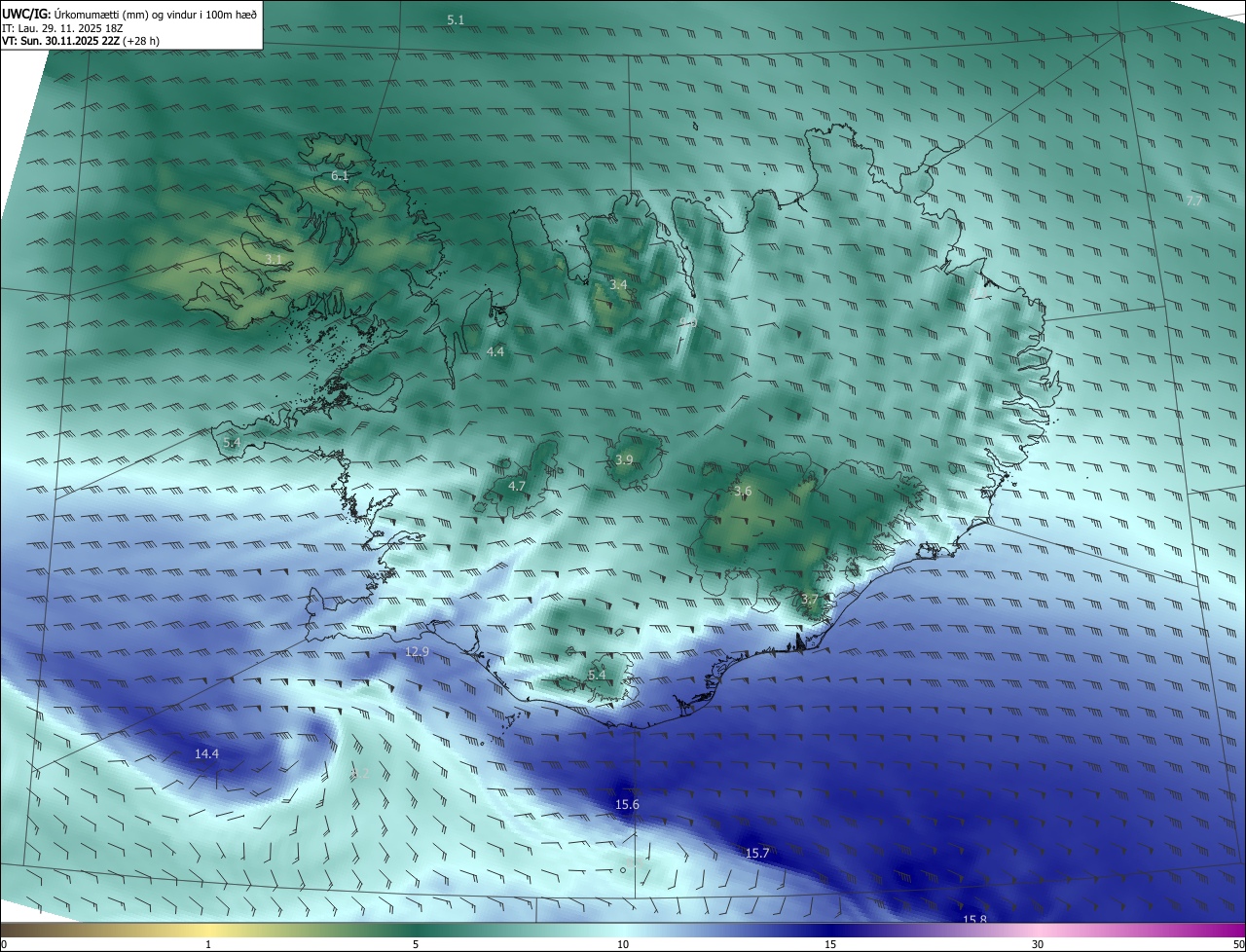Click the 15 tick on the color scale
This screenshot has width=1246, height=952.
[x=830, y=944]
